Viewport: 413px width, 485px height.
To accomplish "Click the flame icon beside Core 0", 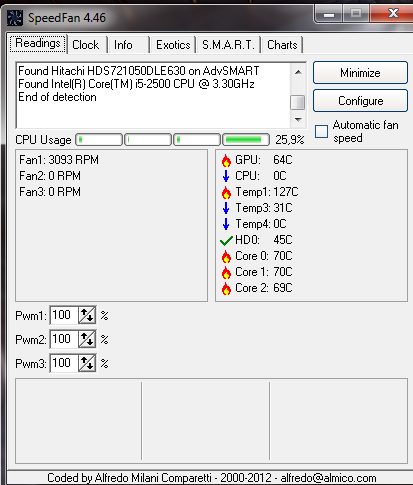I will (226, 256).
